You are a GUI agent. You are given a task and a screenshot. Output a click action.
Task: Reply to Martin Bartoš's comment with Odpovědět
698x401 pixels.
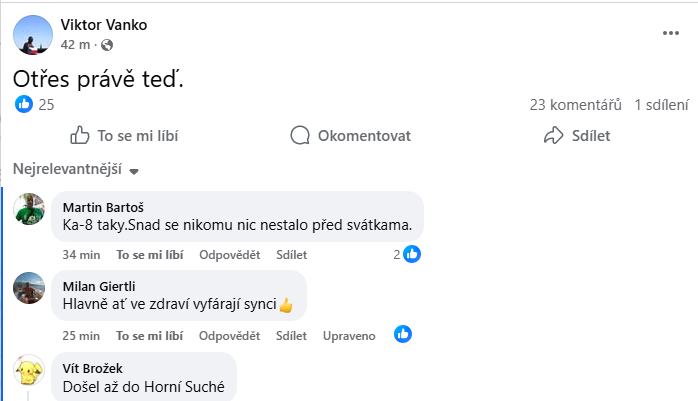229,254
